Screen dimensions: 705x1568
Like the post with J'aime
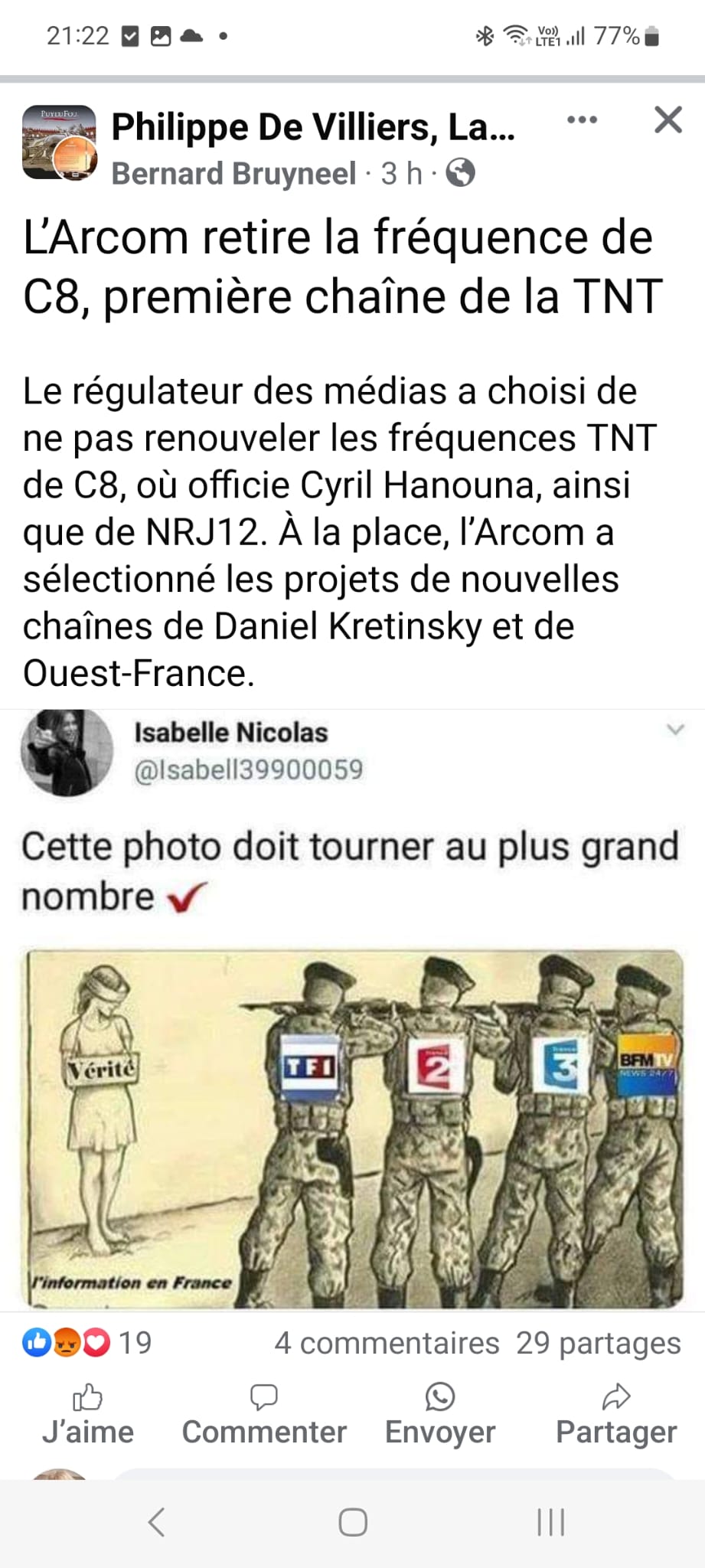coord(88,1416)
